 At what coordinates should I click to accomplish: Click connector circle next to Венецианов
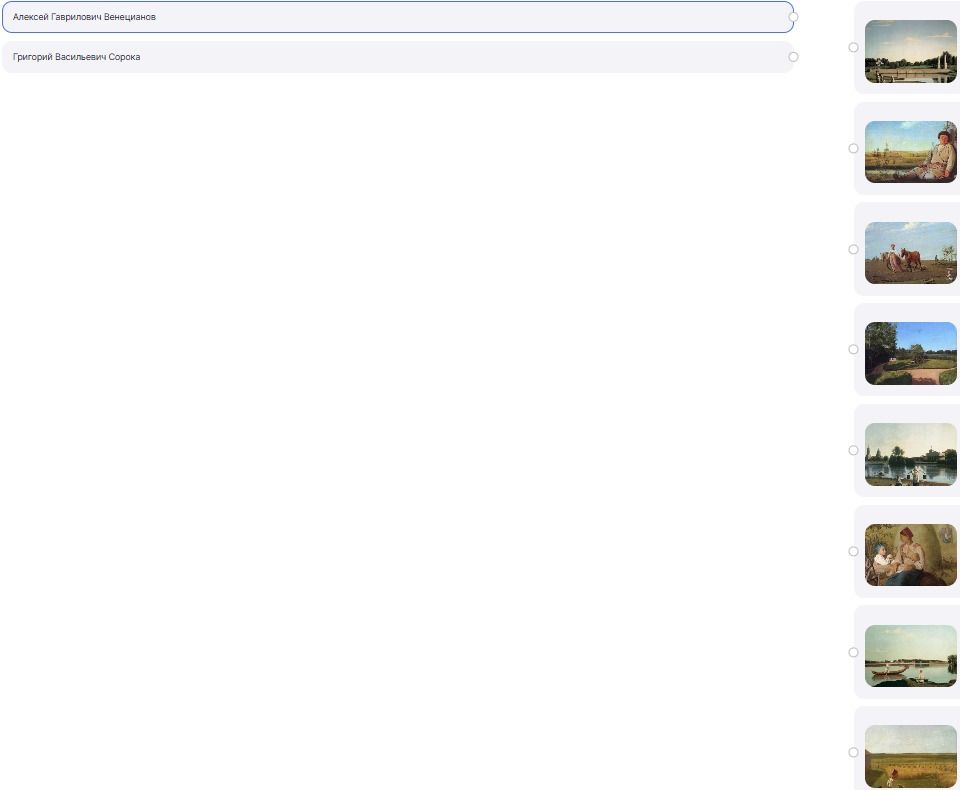click(793, 17)
